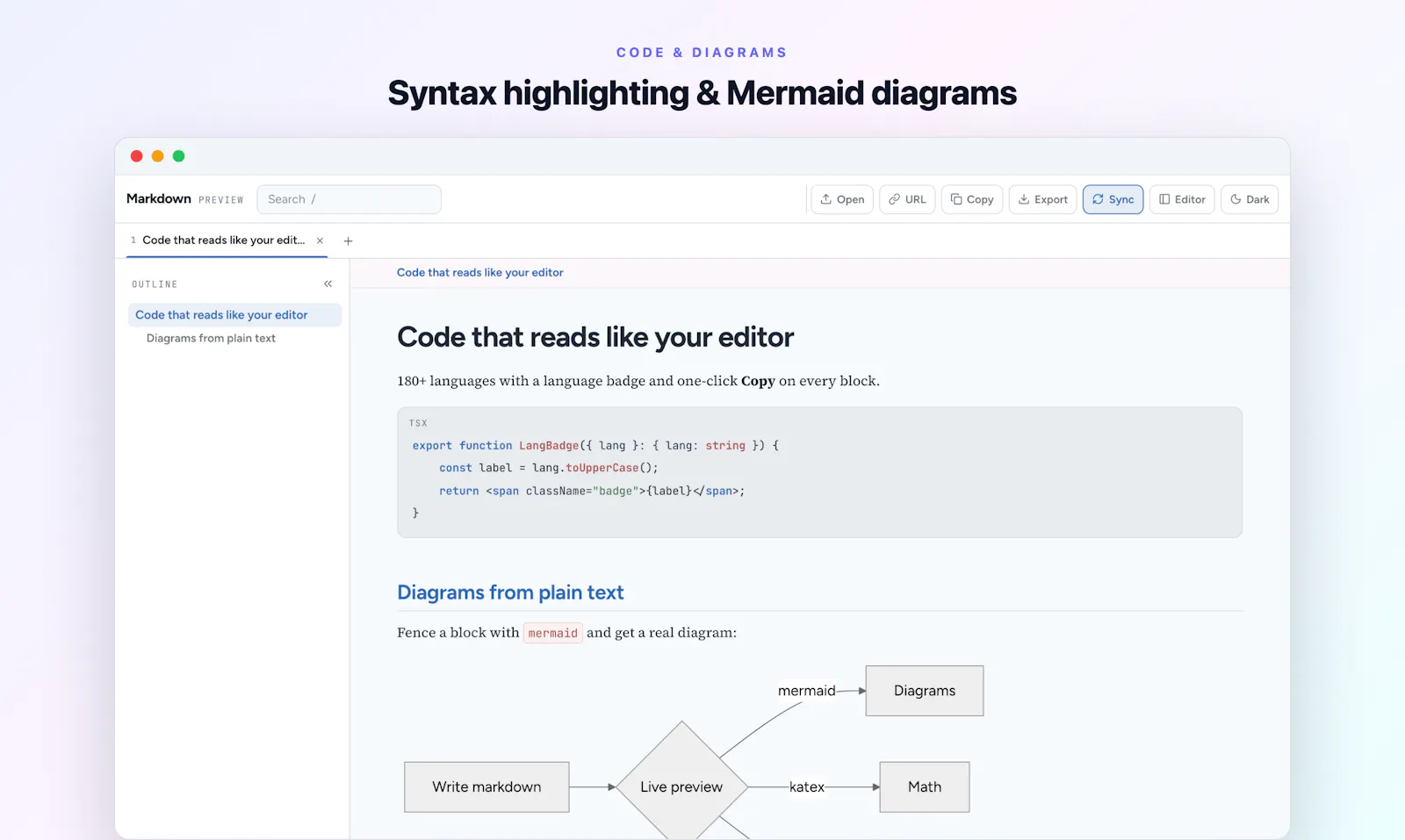Viewport: 1405px width, 840px height.
Task: Click the 'return <span className' code line
Action: [x=592, y=491]
